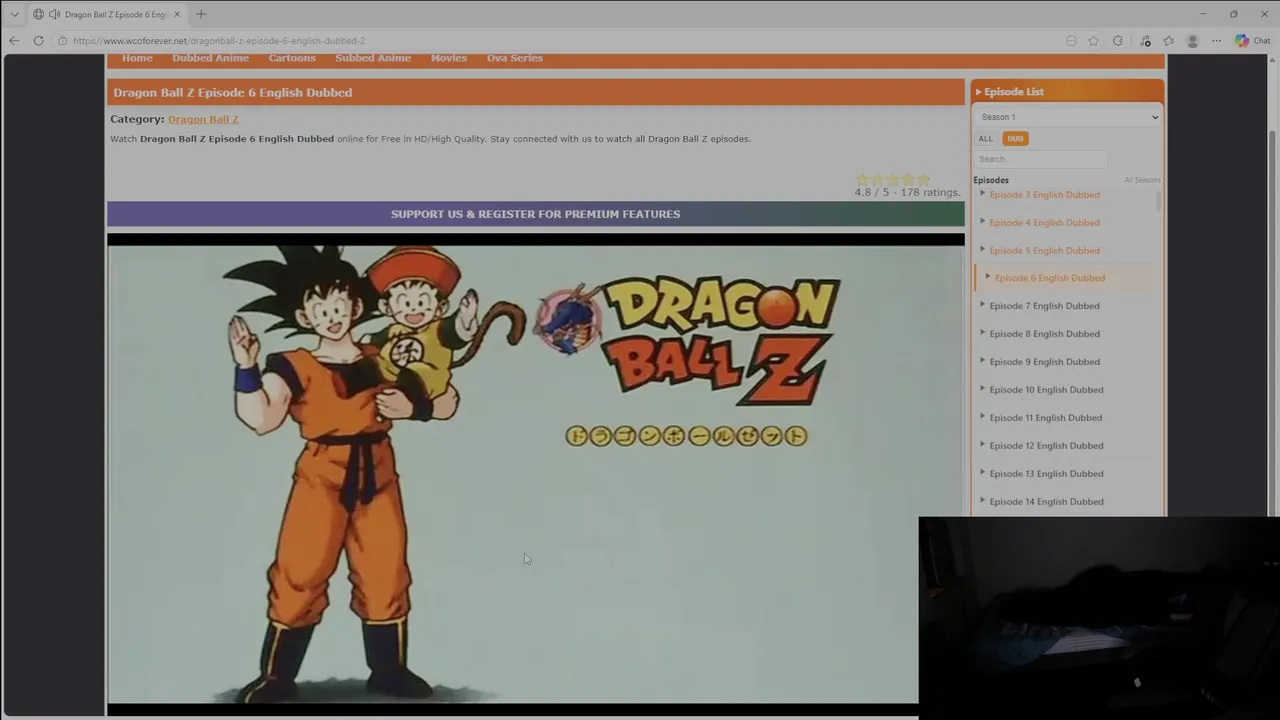View site information icon beside the URL
Viewport: 1280px width, 720px height.
(62, 41)
